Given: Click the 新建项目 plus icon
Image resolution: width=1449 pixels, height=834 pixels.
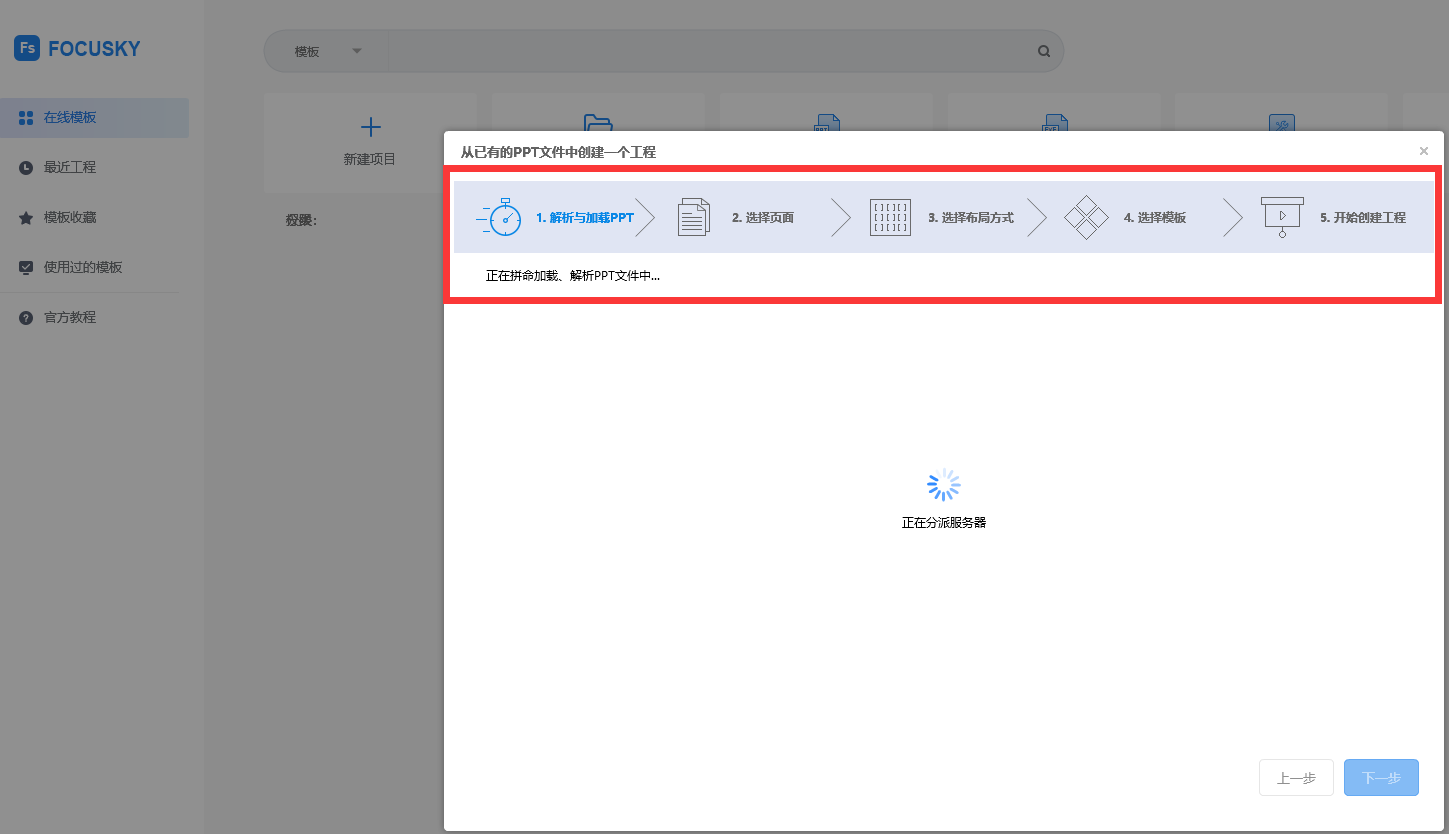Looking at the screenshot, I should pos(370,127).
